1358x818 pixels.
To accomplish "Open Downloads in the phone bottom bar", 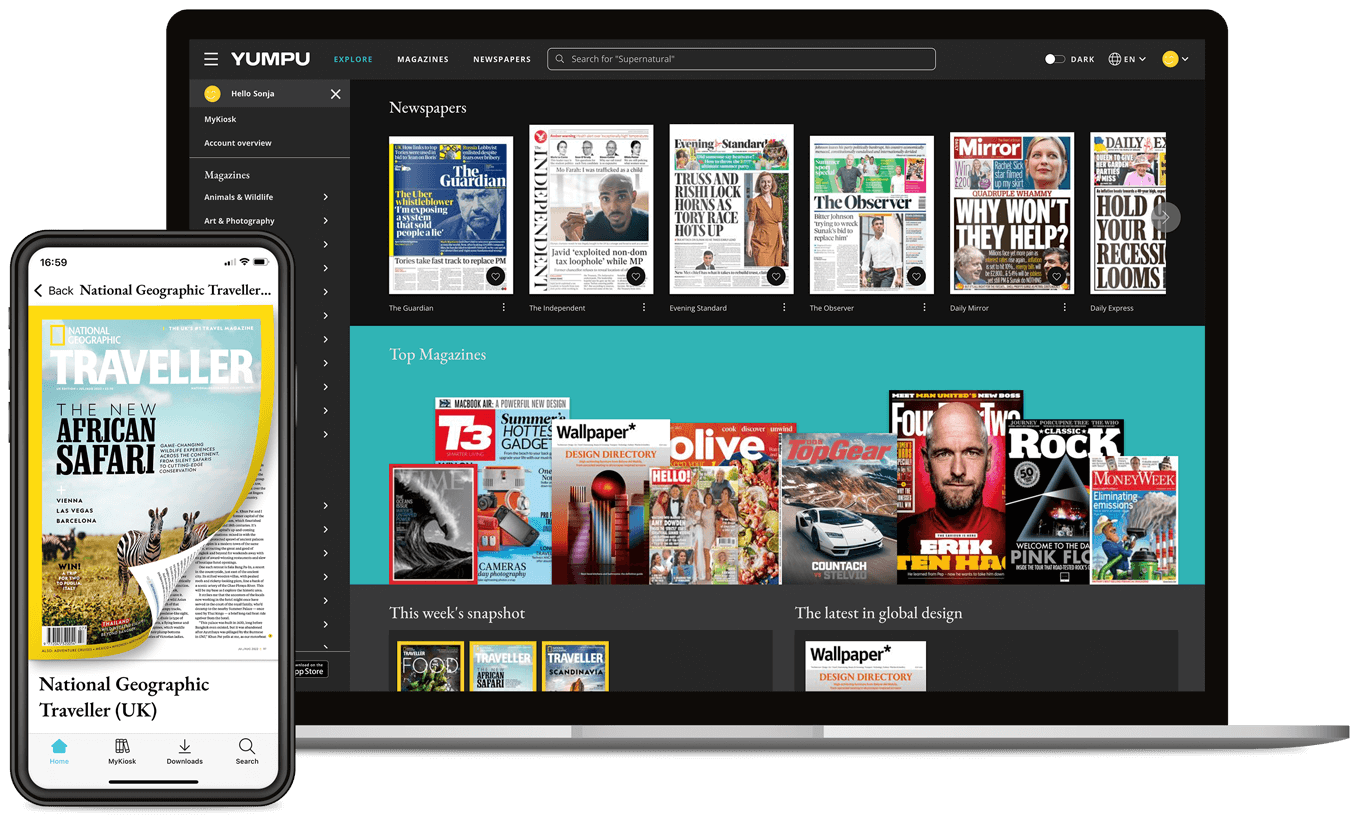I will point(184,753).
